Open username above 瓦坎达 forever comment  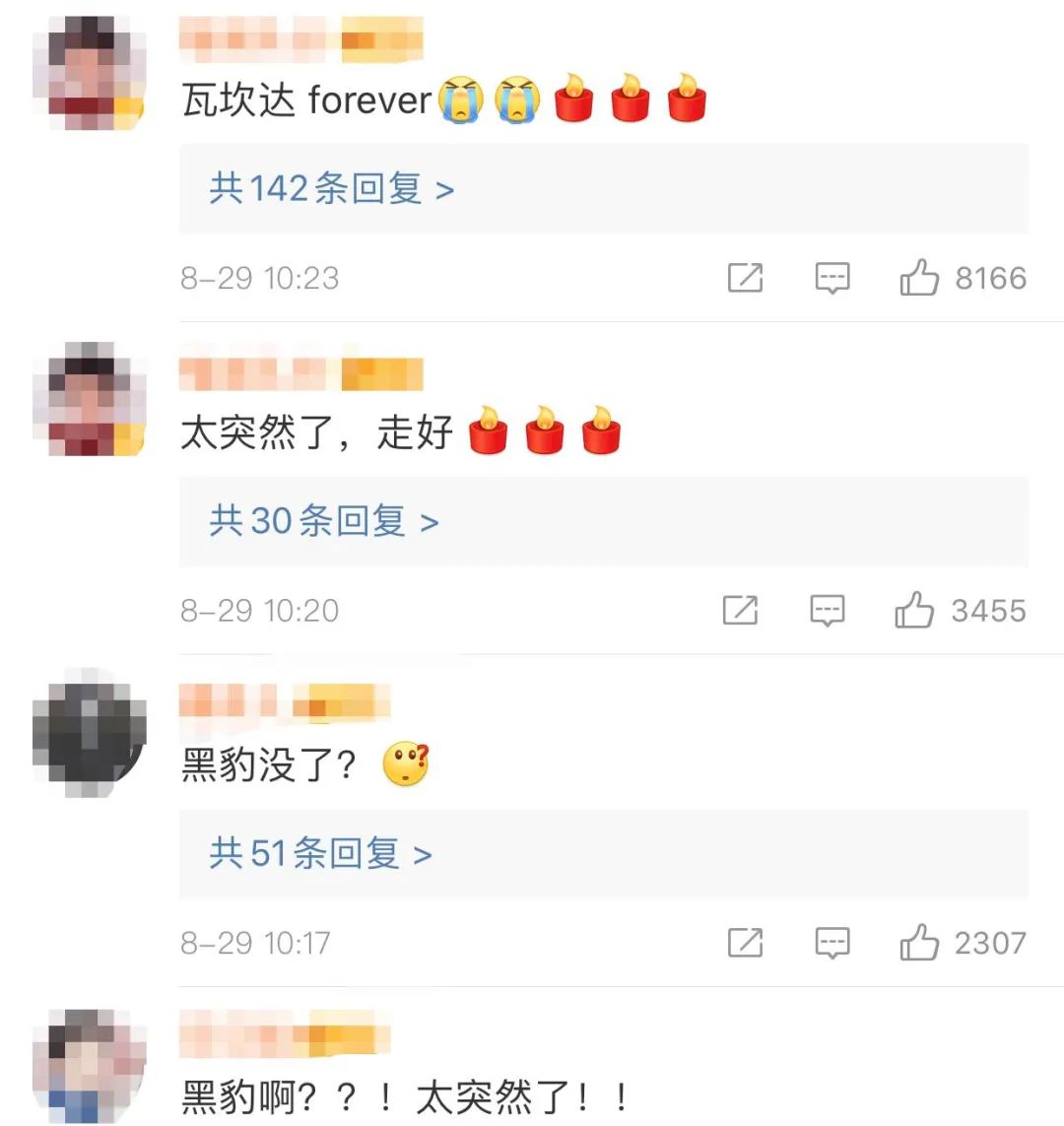pos(300,40)
